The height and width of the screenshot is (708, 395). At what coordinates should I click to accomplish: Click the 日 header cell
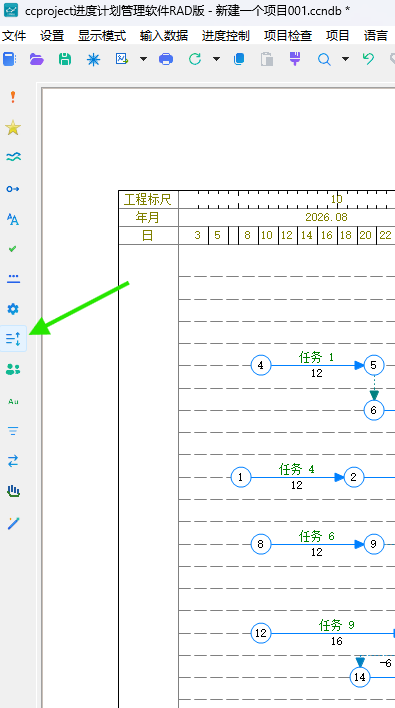(148, 236)
